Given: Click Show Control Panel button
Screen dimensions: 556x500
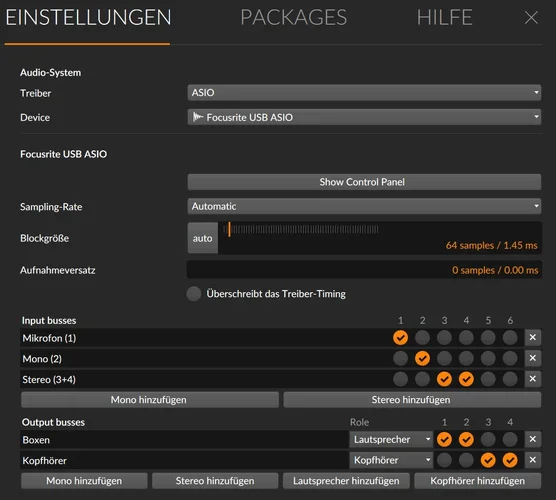Looking at the screenshot, I should pyautogui.click(x=364, y=182).
